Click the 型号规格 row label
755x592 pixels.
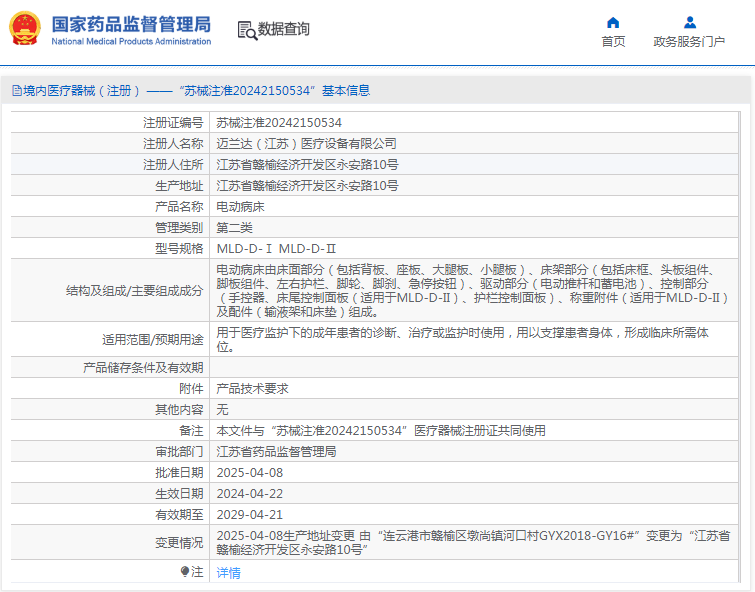[x=179, y=249]
